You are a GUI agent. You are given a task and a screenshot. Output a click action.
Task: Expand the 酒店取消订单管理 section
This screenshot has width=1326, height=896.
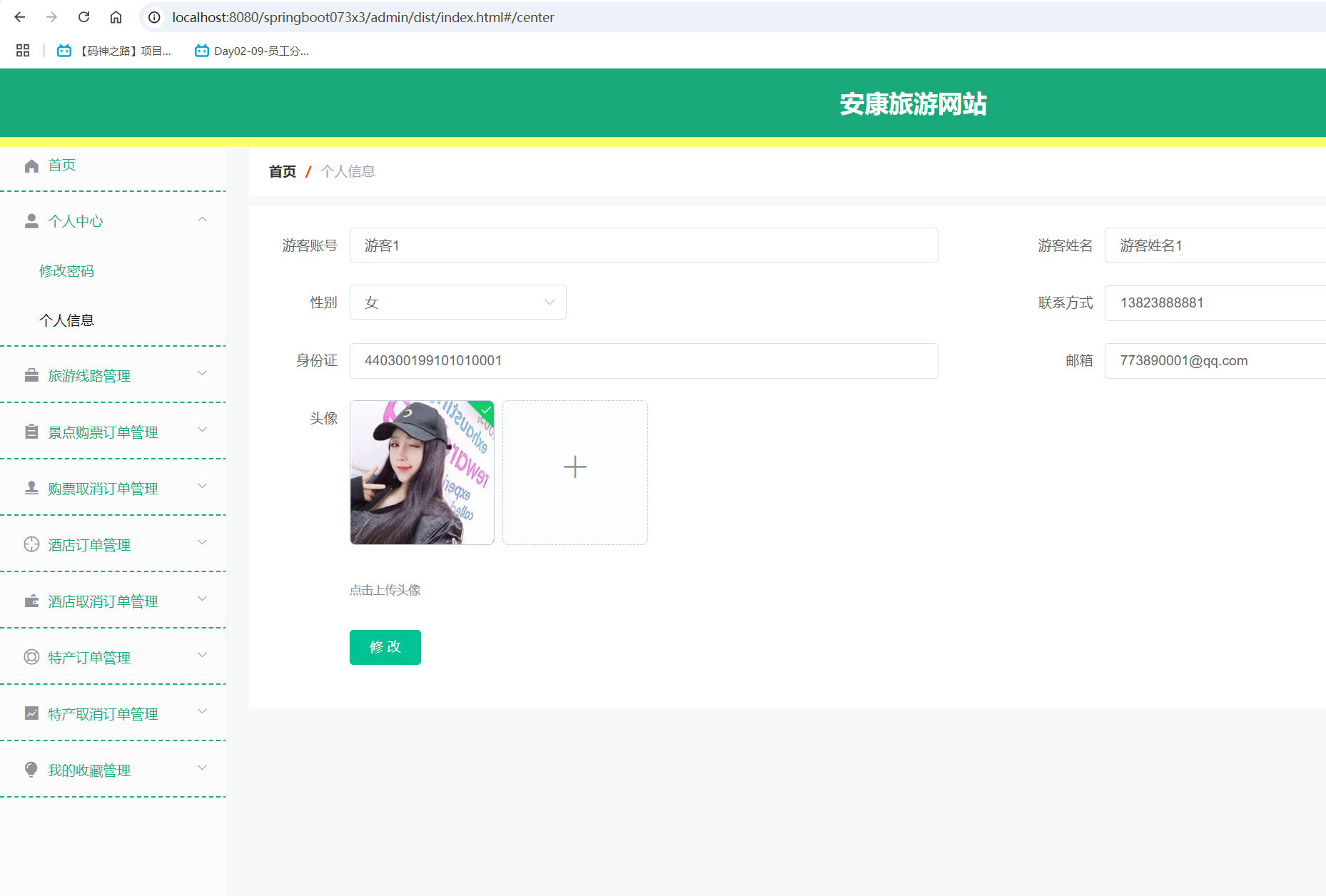tap(202, 599)
